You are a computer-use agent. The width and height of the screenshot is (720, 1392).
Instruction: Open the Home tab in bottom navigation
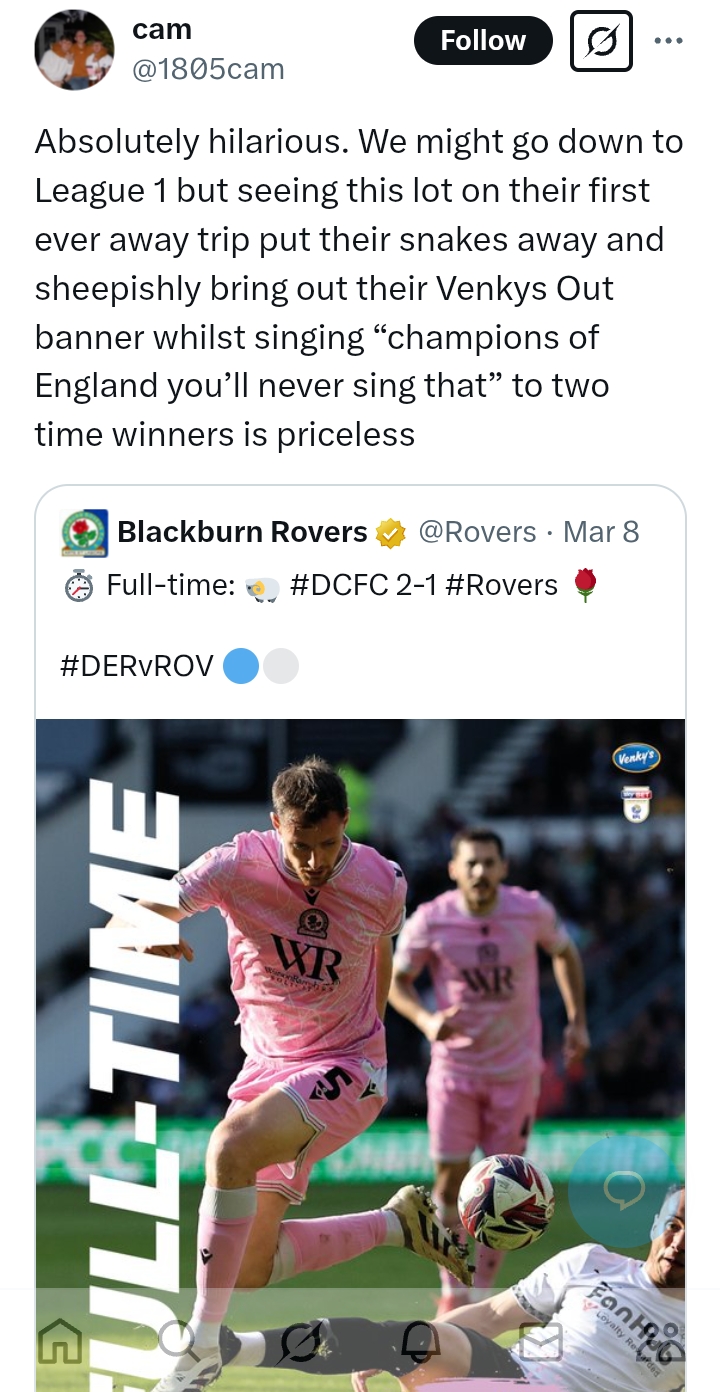(x=59, y=1341)
